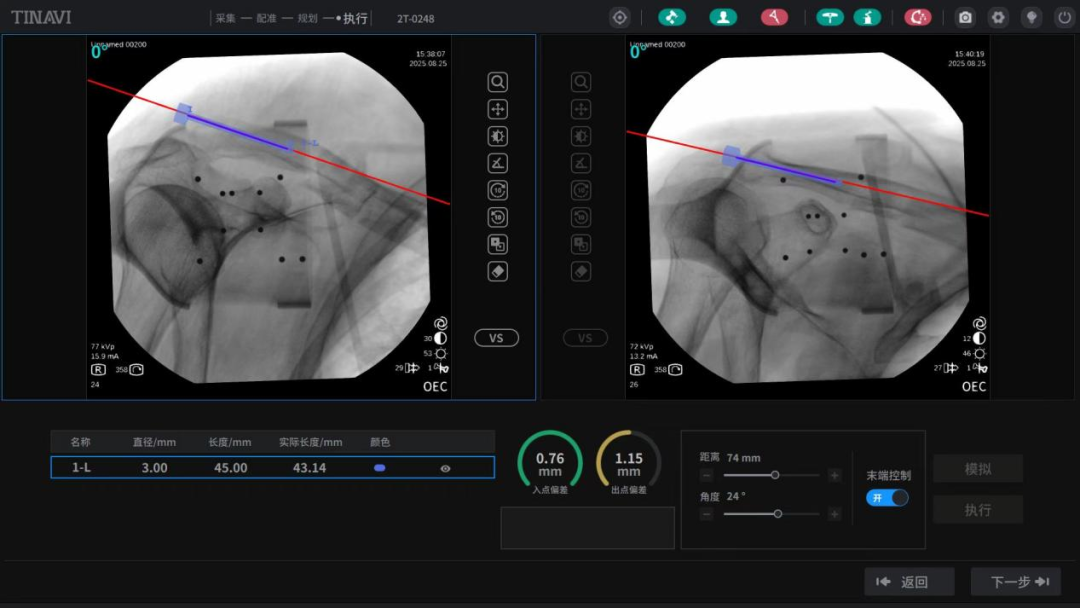Click the eraser tool in left toolbar
Viewport: 1080px width, 608px height.
[497, 271]
